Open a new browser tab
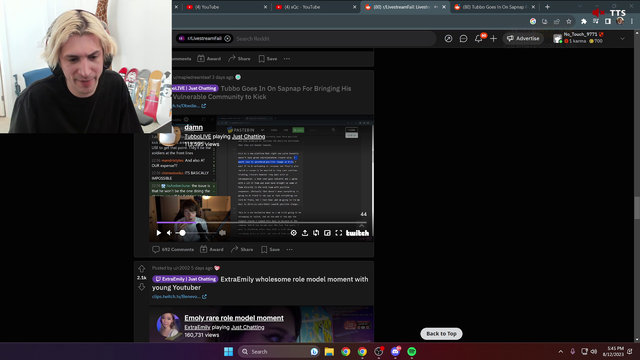This screenshot has height=360, width=640. [x=547, y=7]
